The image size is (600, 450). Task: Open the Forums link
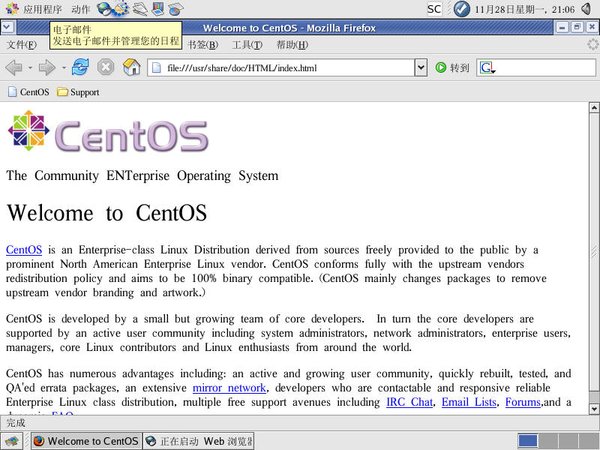click(x=523, y=402)
